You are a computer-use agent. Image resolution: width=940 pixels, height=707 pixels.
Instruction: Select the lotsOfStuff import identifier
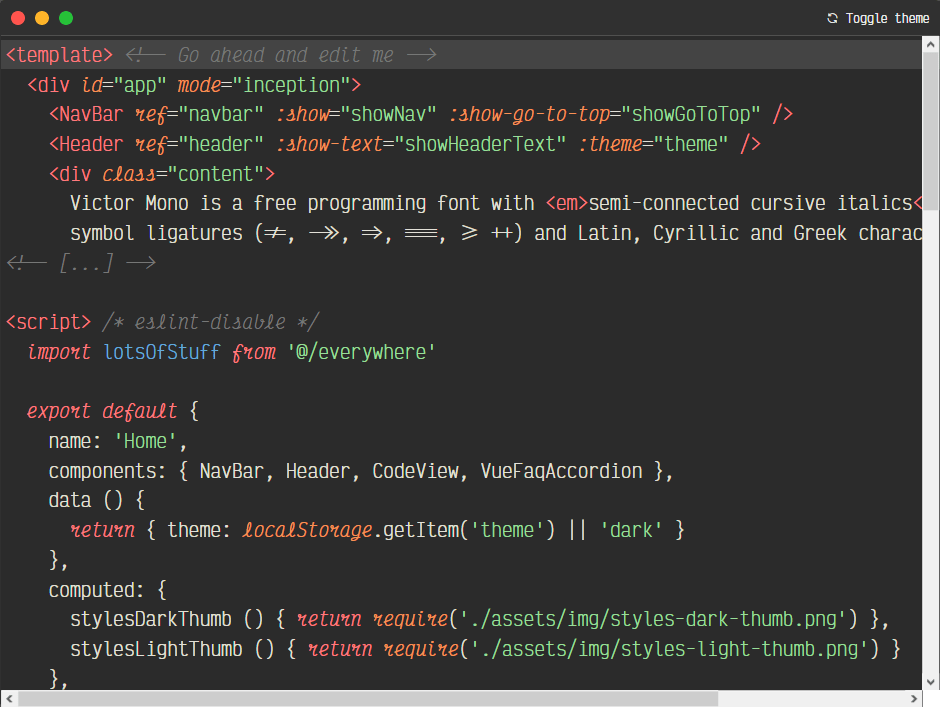(160, 352)
